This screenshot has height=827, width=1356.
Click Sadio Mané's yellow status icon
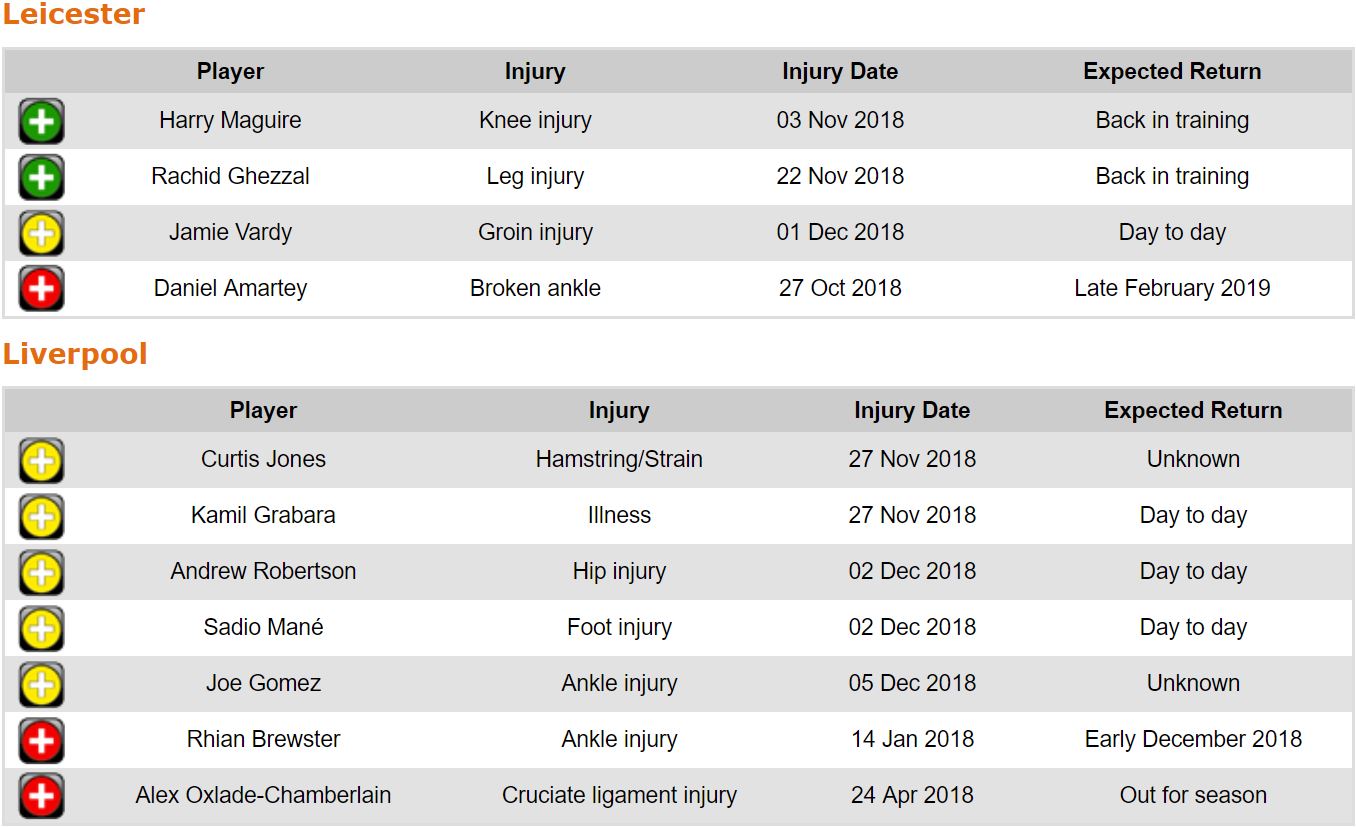(41, 629)
